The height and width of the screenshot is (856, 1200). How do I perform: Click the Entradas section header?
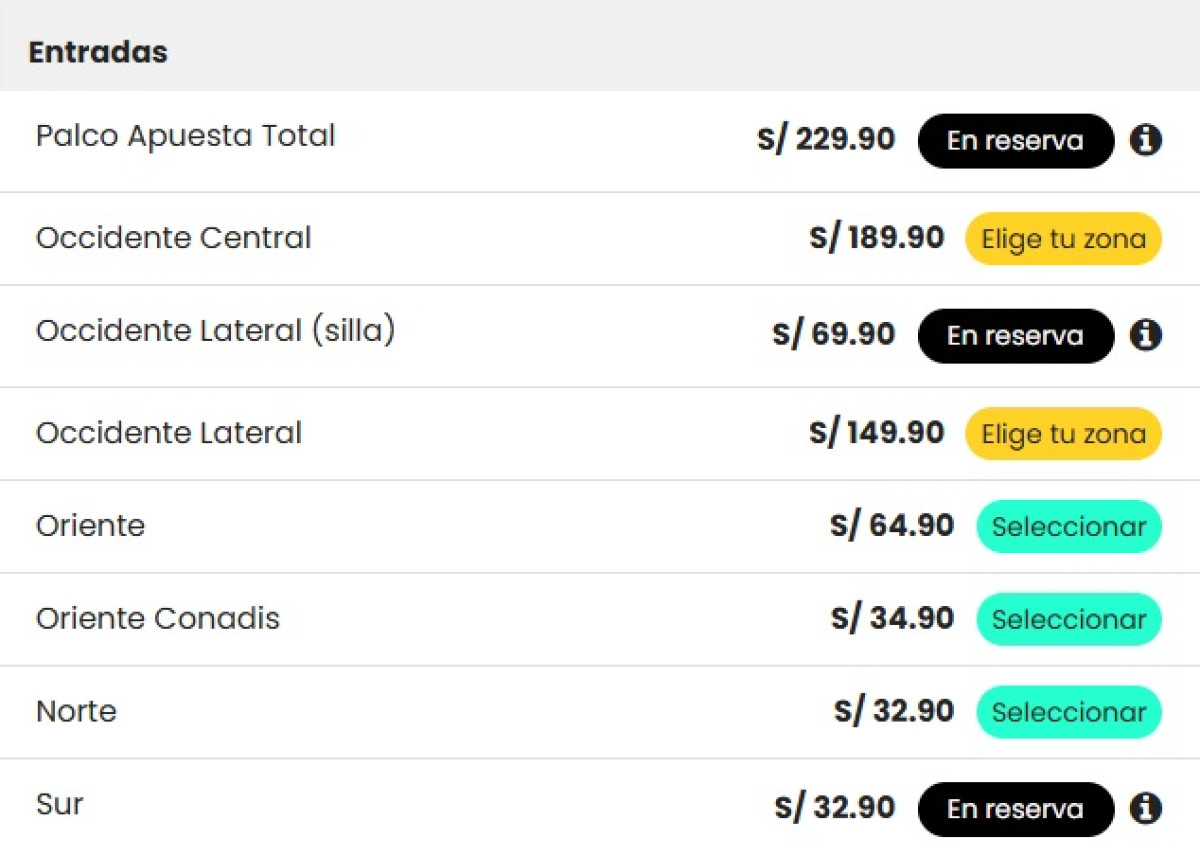tap(98, 52)
